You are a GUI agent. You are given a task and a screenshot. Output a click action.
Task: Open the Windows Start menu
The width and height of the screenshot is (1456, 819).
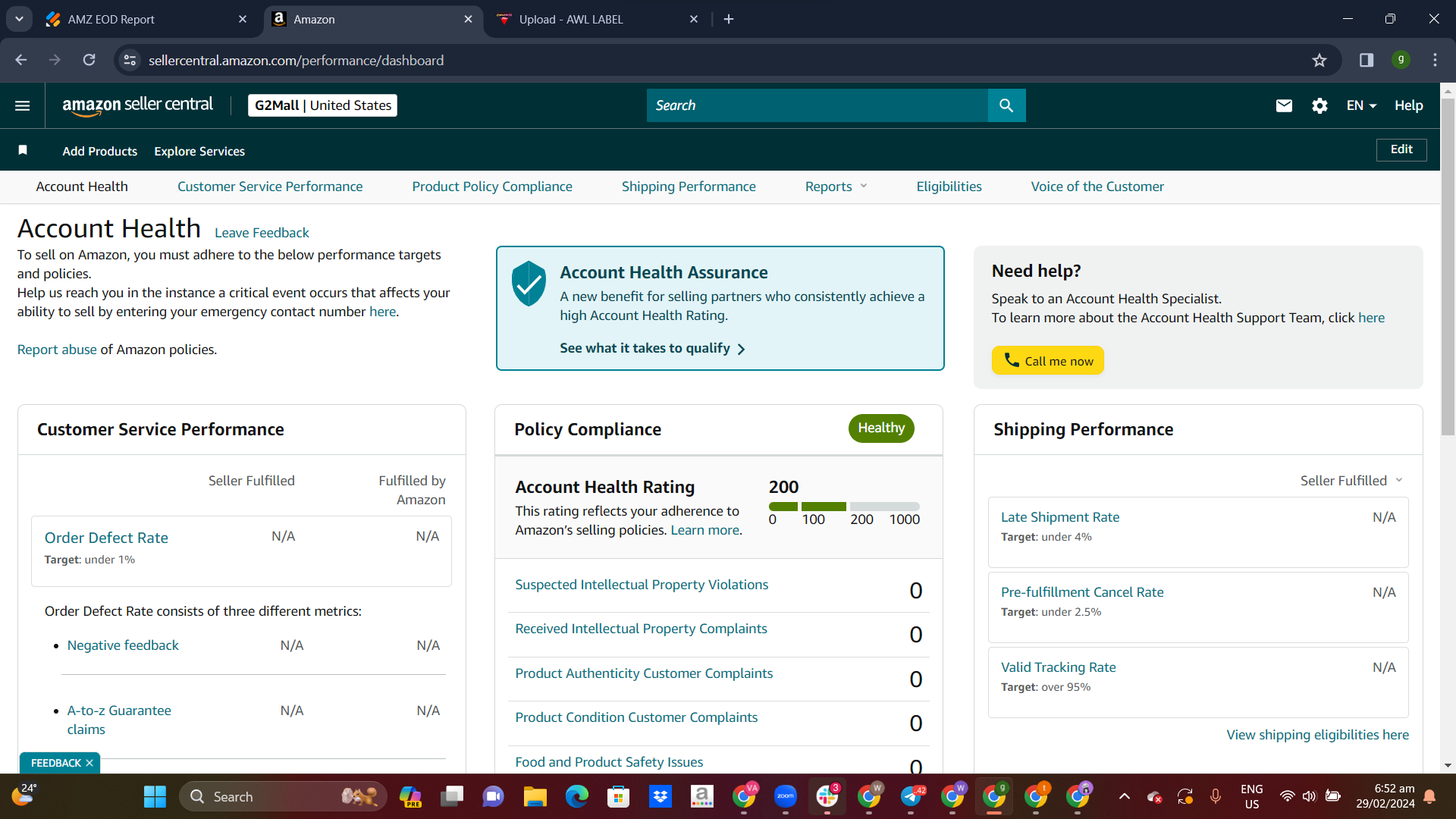(x=155, y=796)
